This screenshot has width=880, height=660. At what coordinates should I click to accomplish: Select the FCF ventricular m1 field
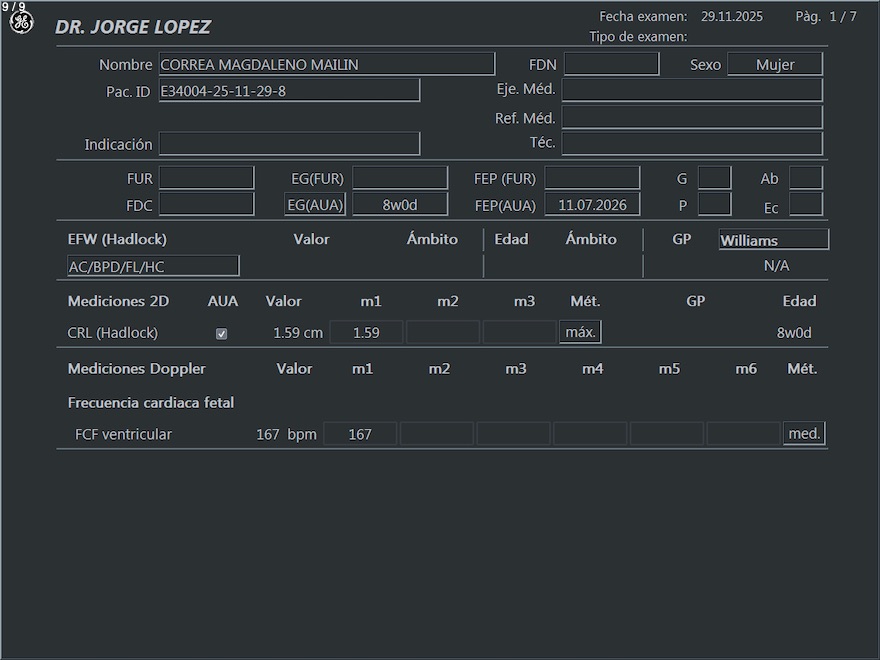(360, 434)
